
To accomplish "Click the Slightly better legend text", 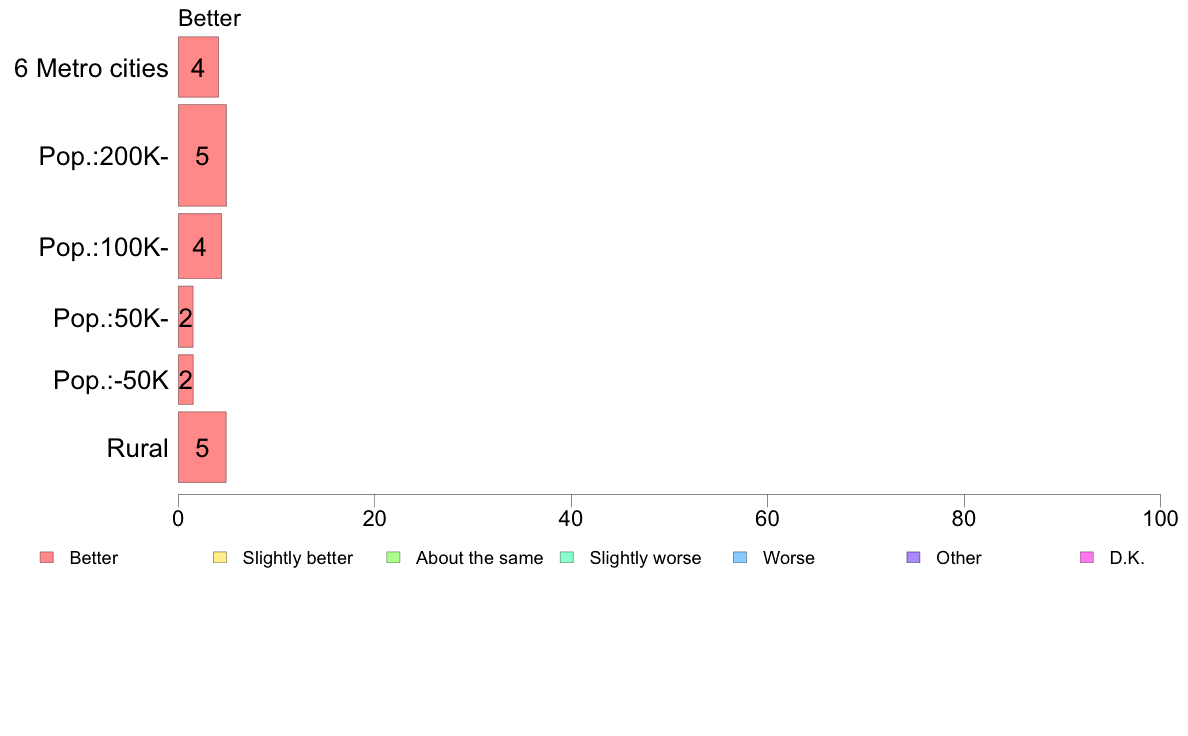I will click(x=298, y=558).
